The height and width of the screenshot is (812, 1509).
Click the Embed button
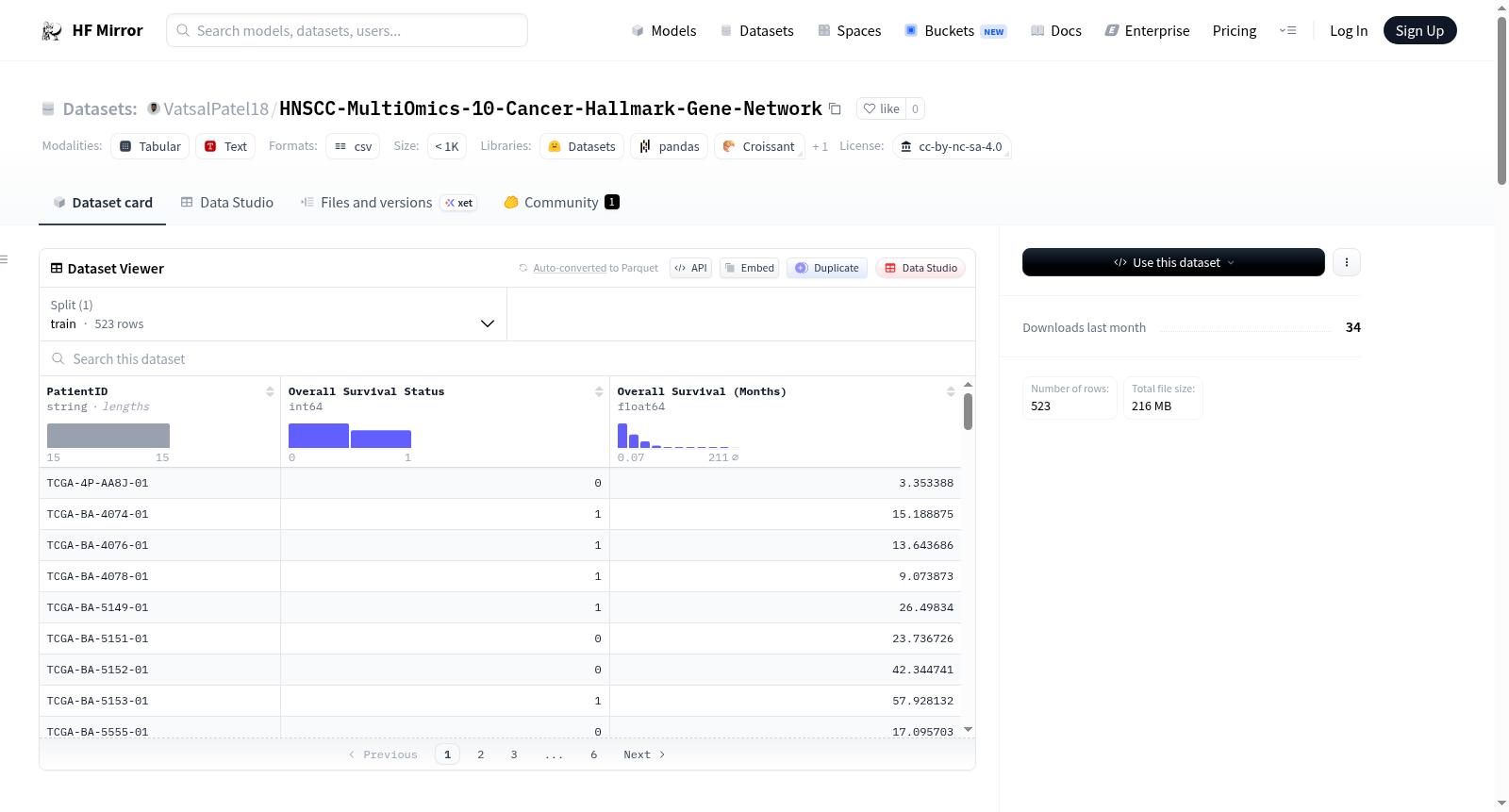(750, 268)
